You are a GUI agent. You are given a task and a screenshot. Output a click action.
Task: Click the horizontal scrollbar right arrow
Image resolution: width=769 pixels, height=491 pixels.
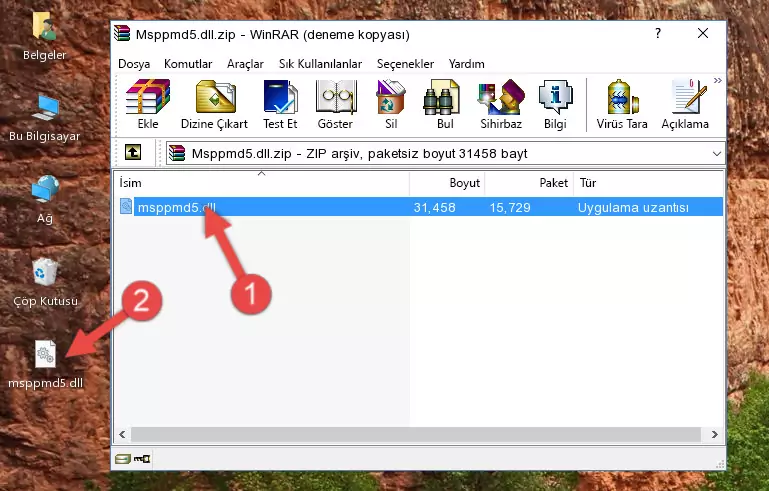(715, 434)
